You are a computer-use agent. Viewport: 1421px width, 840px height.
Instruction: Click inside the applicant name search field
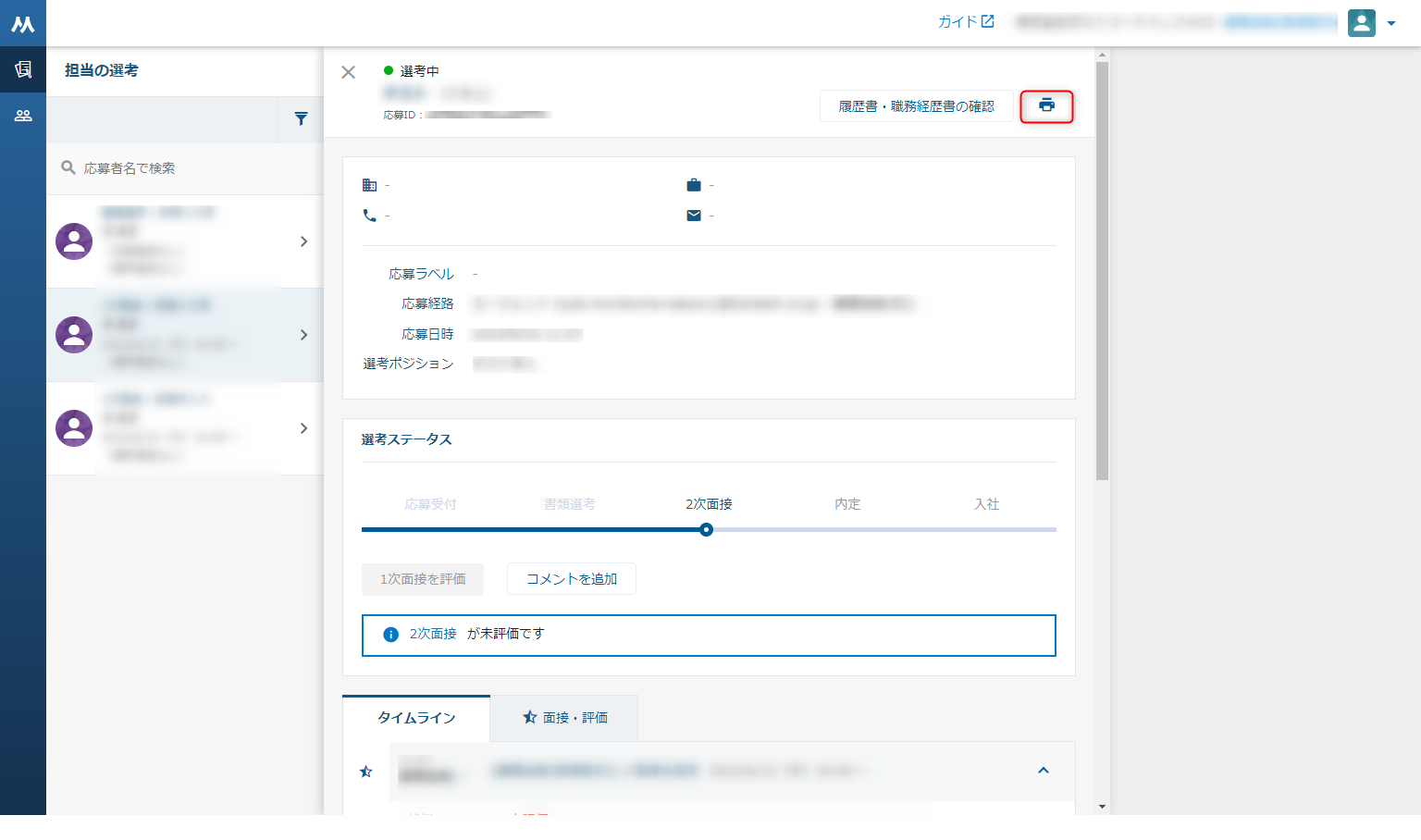coord(185,168)
